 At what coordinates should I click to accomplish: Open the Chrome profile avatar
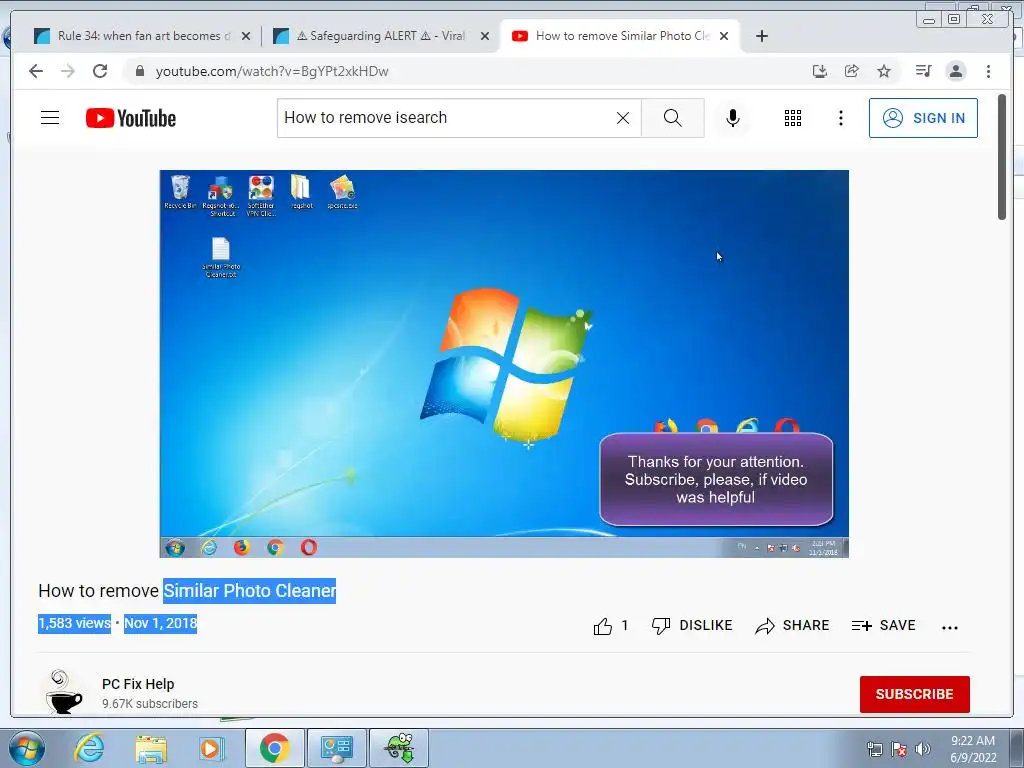pyautogui.click(x=955, y=71)
